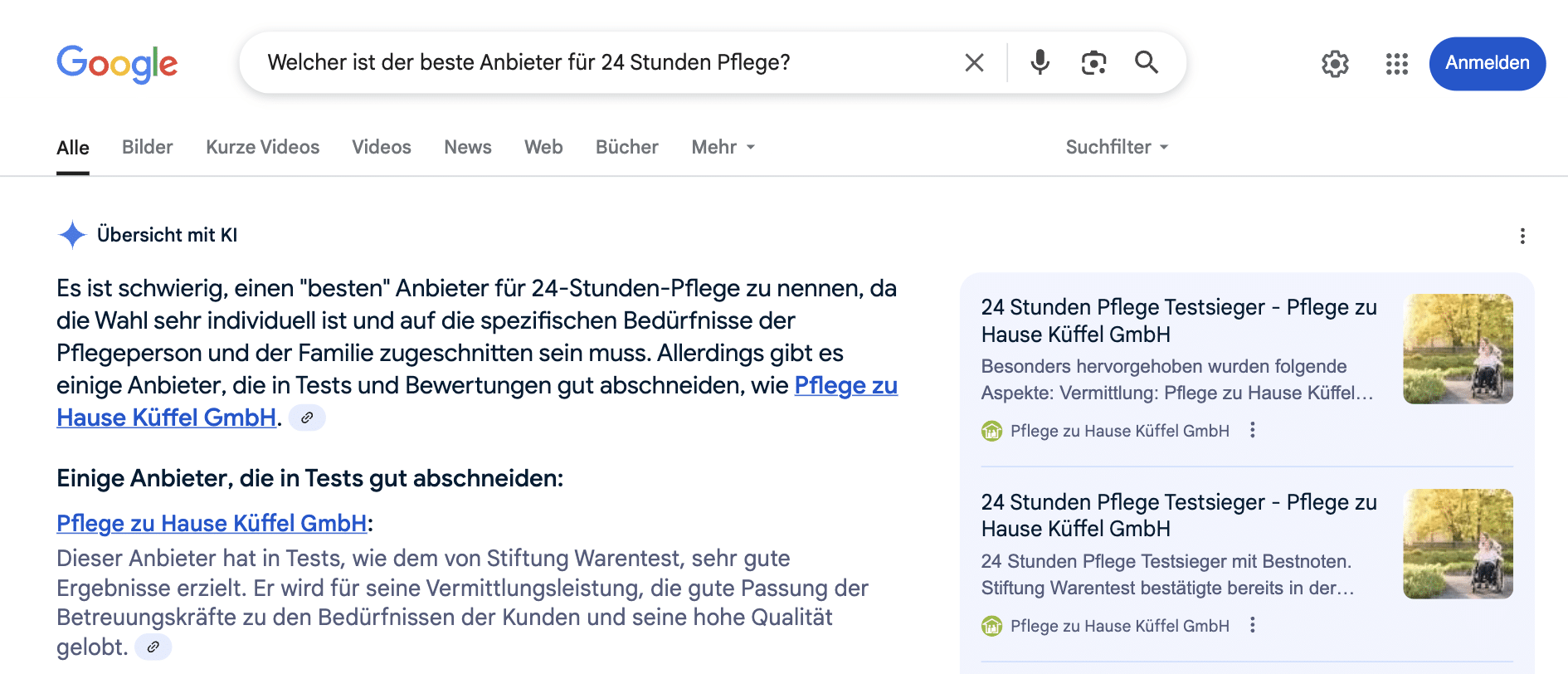Click the '24 Stunden Pflege Testsieger mit Bestnoten' snippet
Screen dimensions: 1568x674
tap(1168, 574)
